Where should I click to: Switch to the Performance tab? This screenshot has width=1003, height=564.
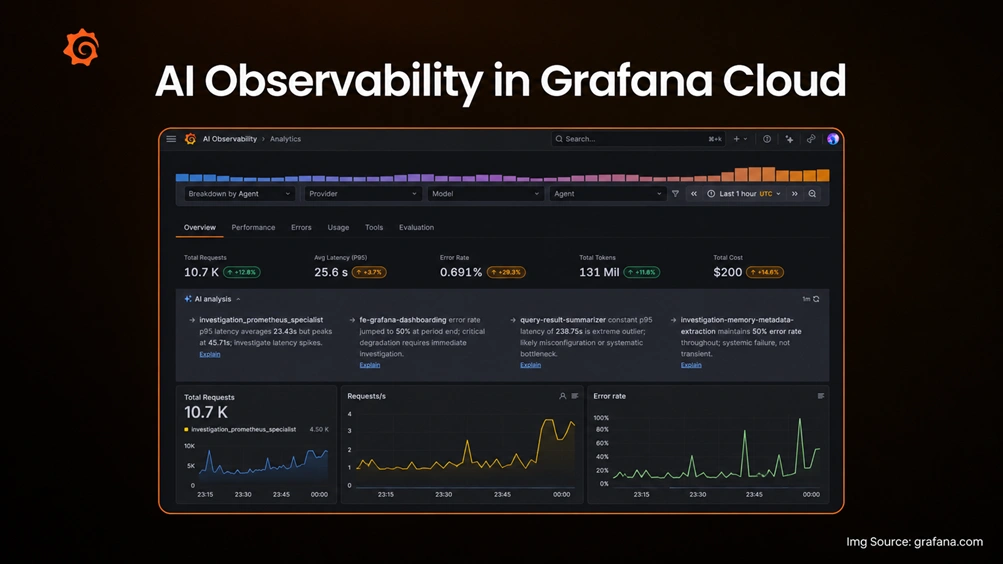[253, 228]
